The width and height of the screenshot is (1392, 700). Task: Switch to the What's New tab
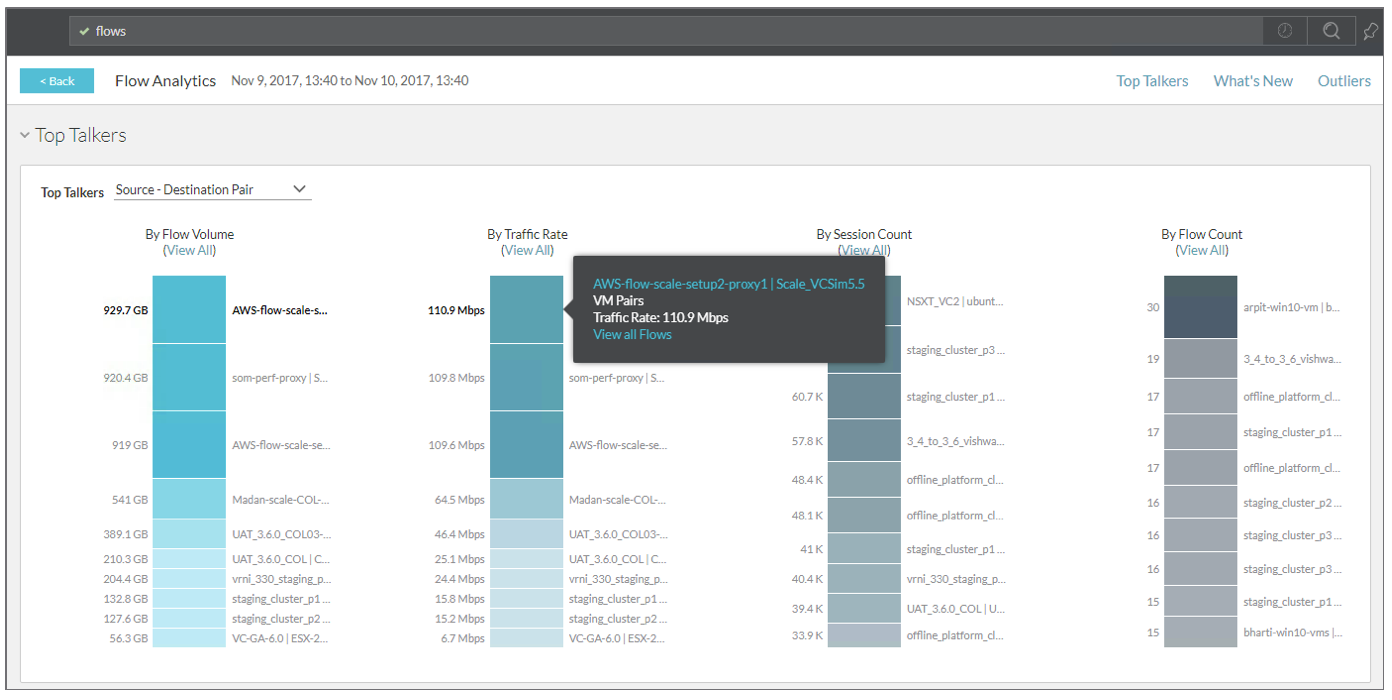(1253, 81)
